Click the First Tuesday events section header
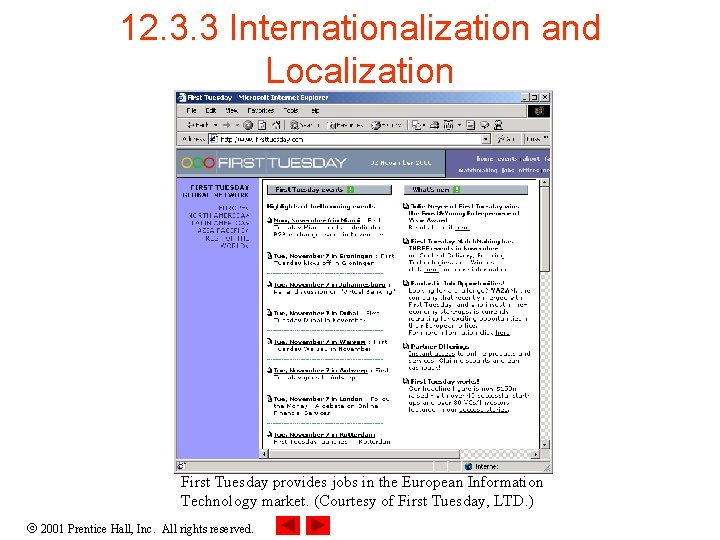Viewport: 720px width, 540px height. (329, 189)
